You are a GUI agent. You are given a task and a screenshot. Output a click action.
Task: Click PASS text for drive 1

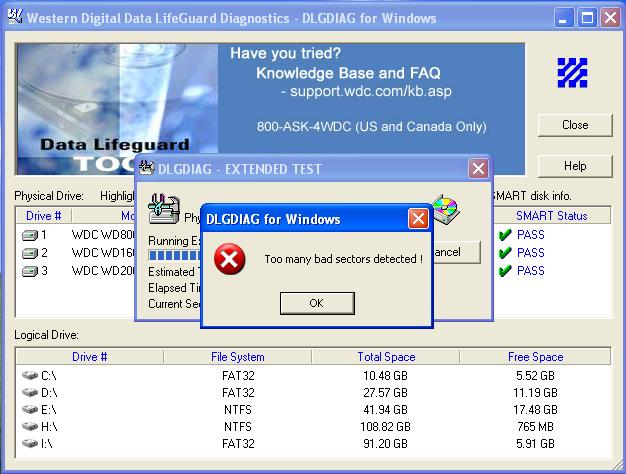531,235
